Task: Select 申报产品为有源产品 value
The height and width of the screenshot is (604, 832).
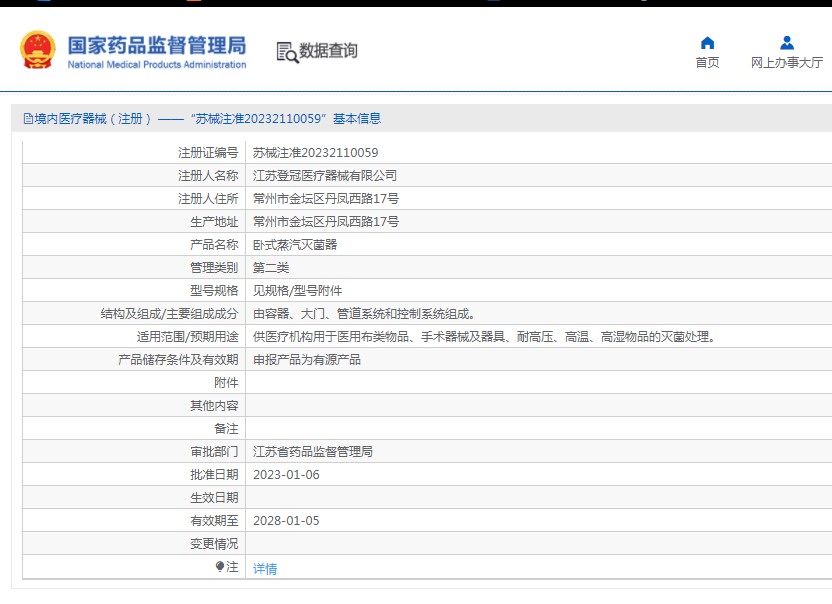Action: coord(307,359)
